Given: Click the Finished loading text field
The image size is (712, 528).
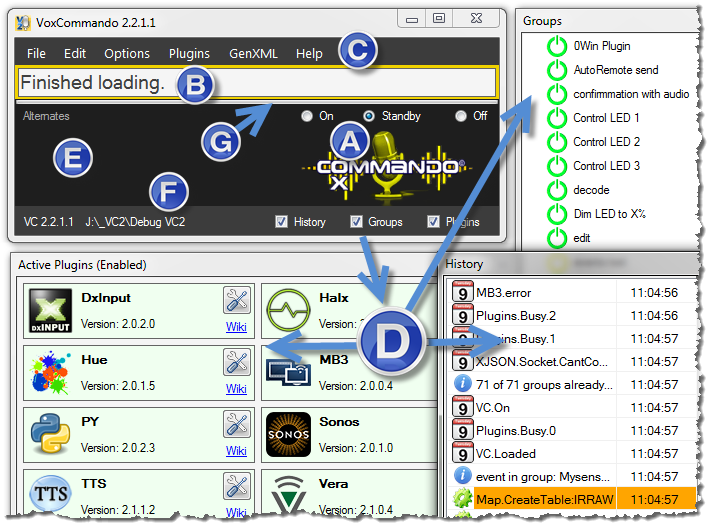Looking at the screenshot, I should (x=257, y=83).
